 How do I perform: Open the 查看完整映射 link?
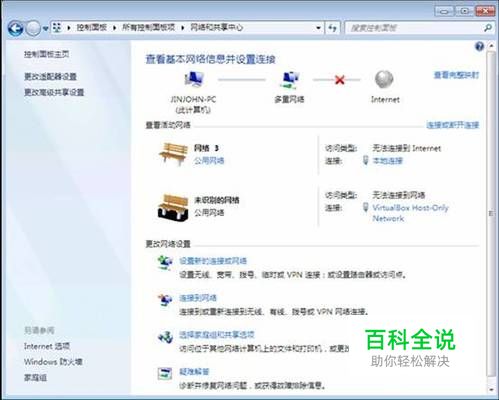coord(456,75)
